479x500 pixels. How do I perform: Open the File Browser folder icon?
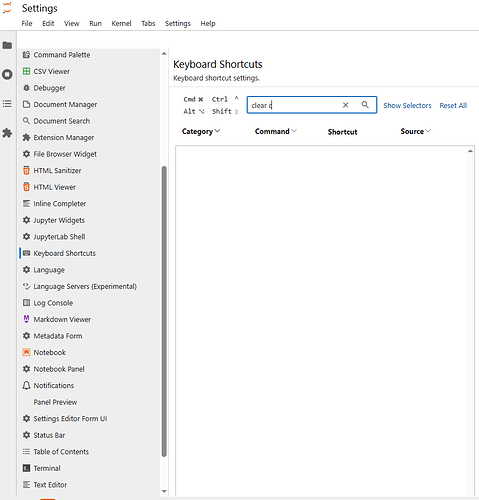coord(7,45)
